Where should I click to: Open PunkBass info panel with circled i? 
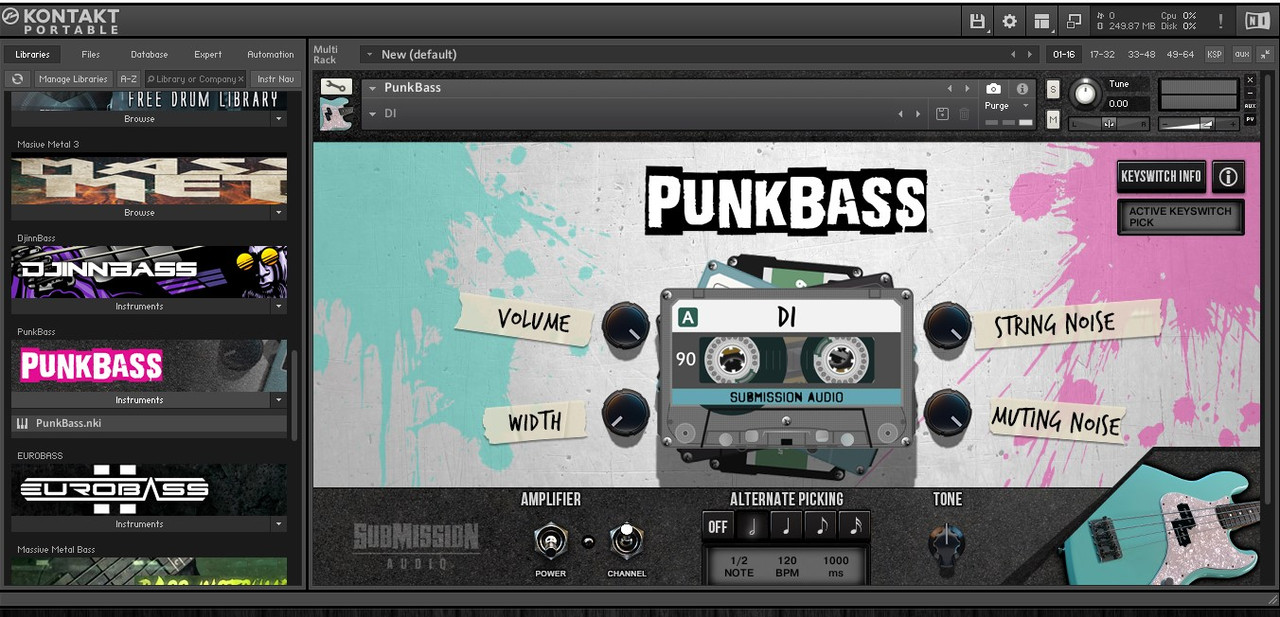click(1228, 178)
